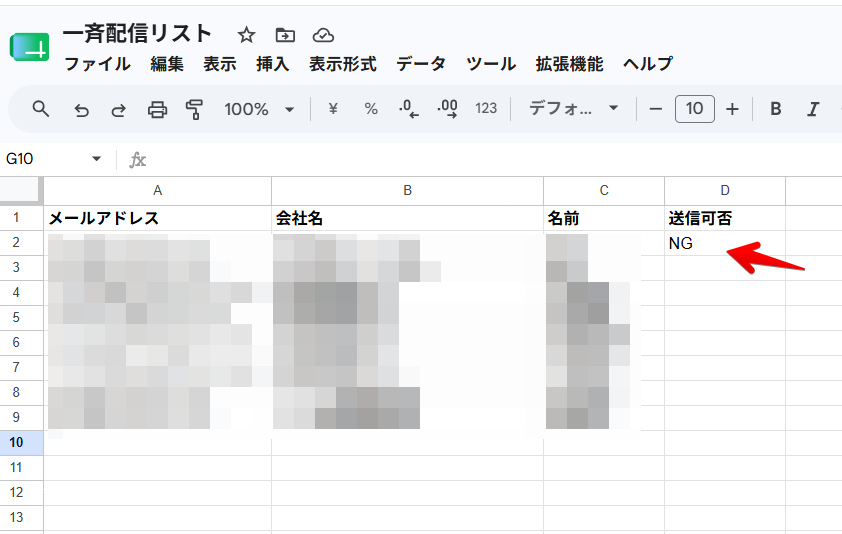Select row 6 header

[x=21, y=343]
